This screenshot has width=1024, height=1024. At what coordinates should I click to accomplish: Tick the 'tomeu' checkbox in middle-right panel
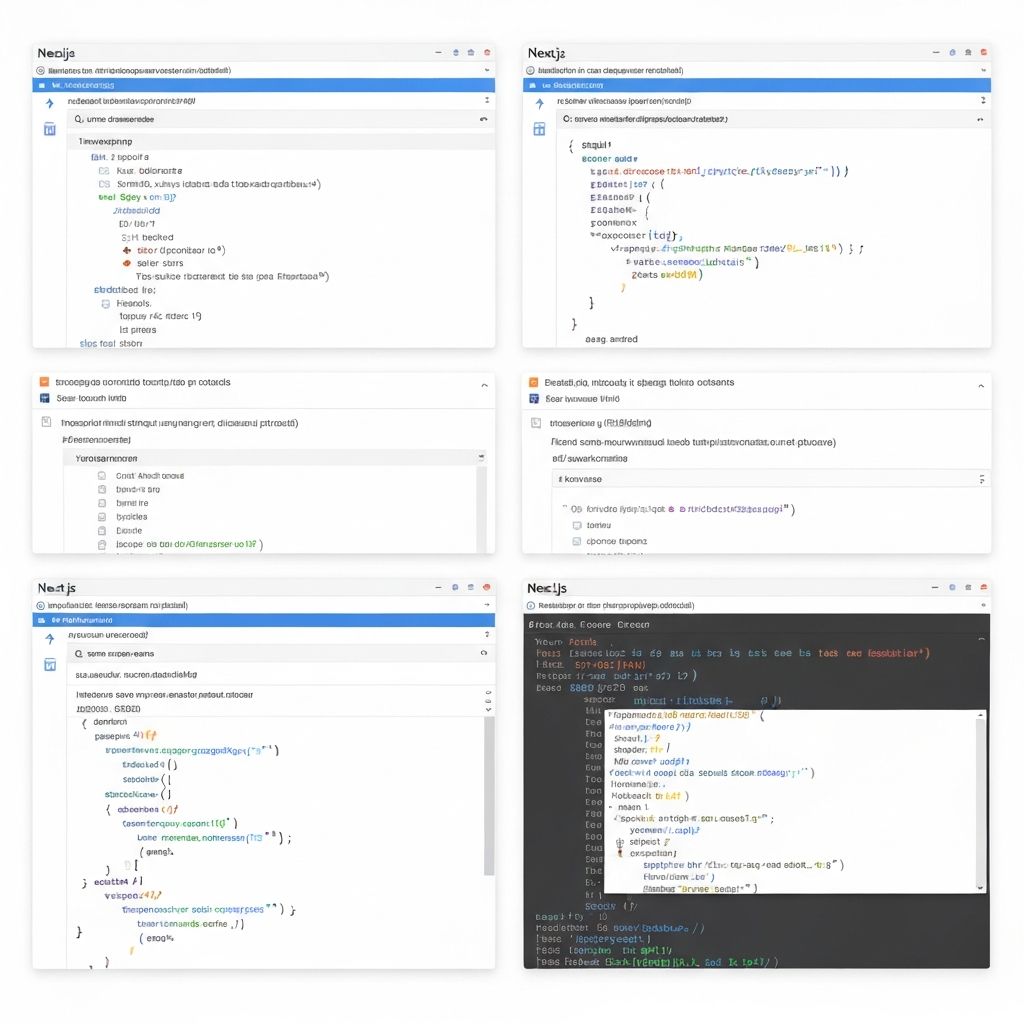click(x=576, y=525)
